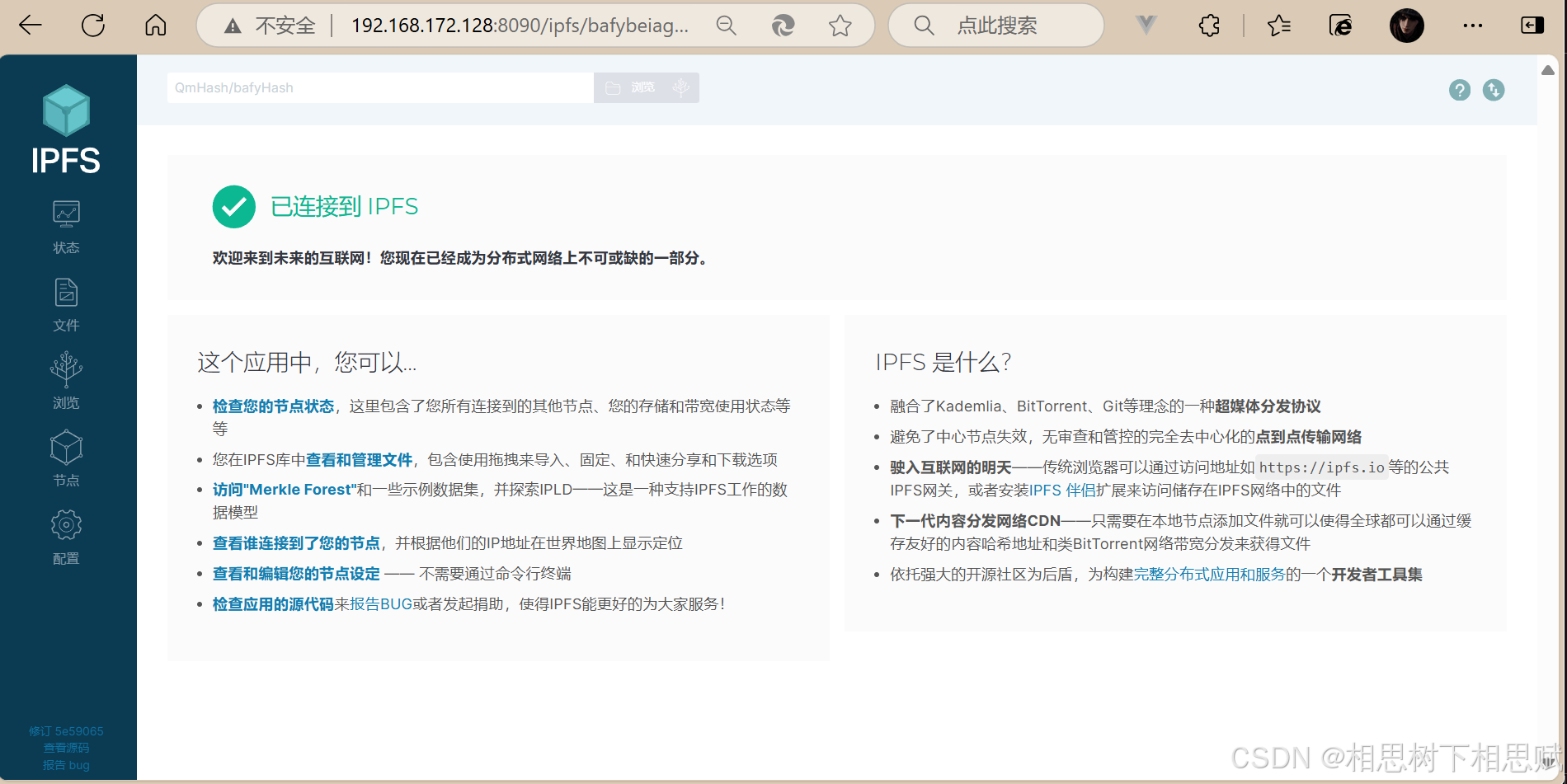Screen dimensions: 1567x784
Task: Open 检查您的节点状态 link
Action: point(273,406)
